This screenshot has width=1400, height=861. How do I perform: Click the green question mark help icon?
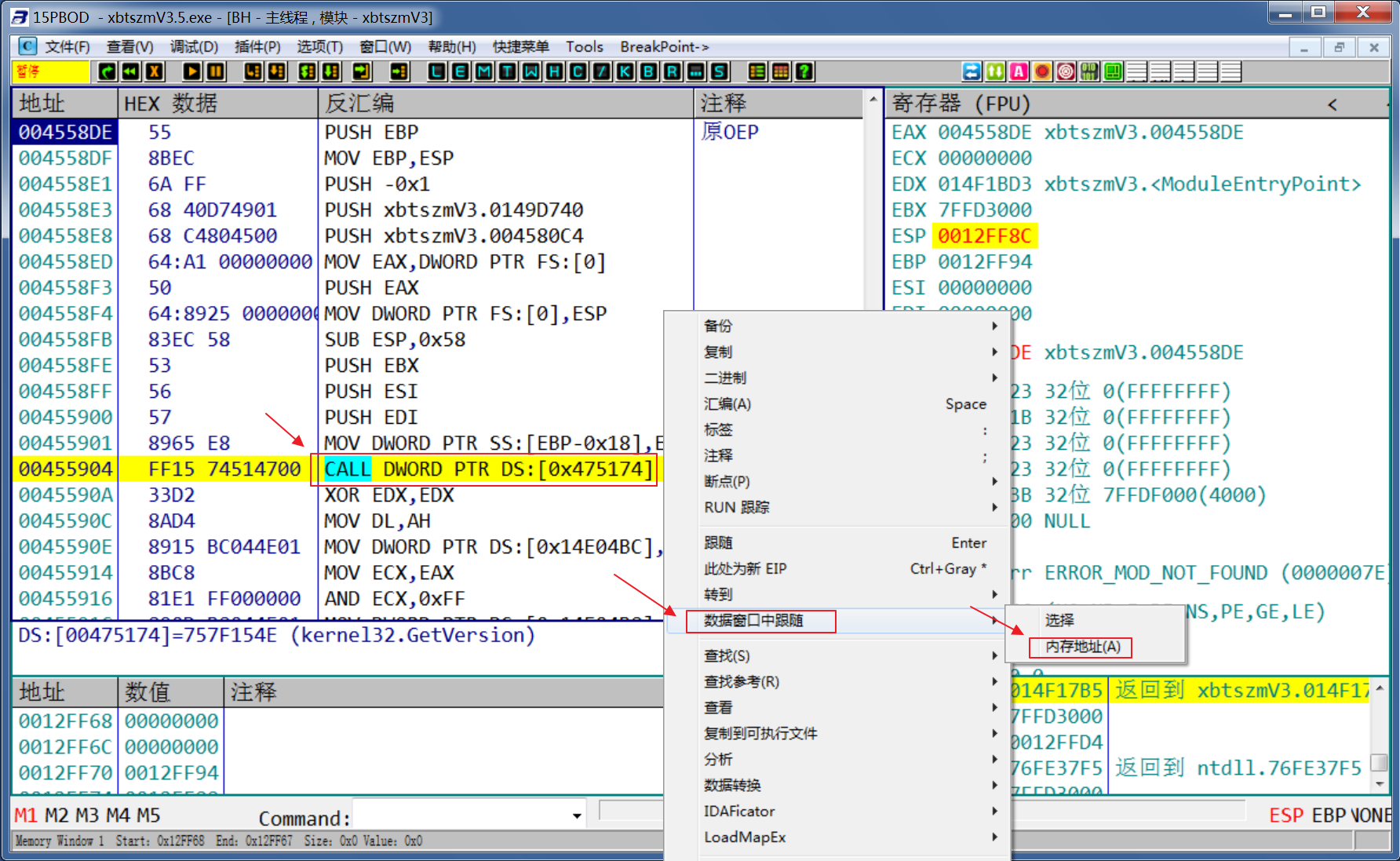click(804, 72)
